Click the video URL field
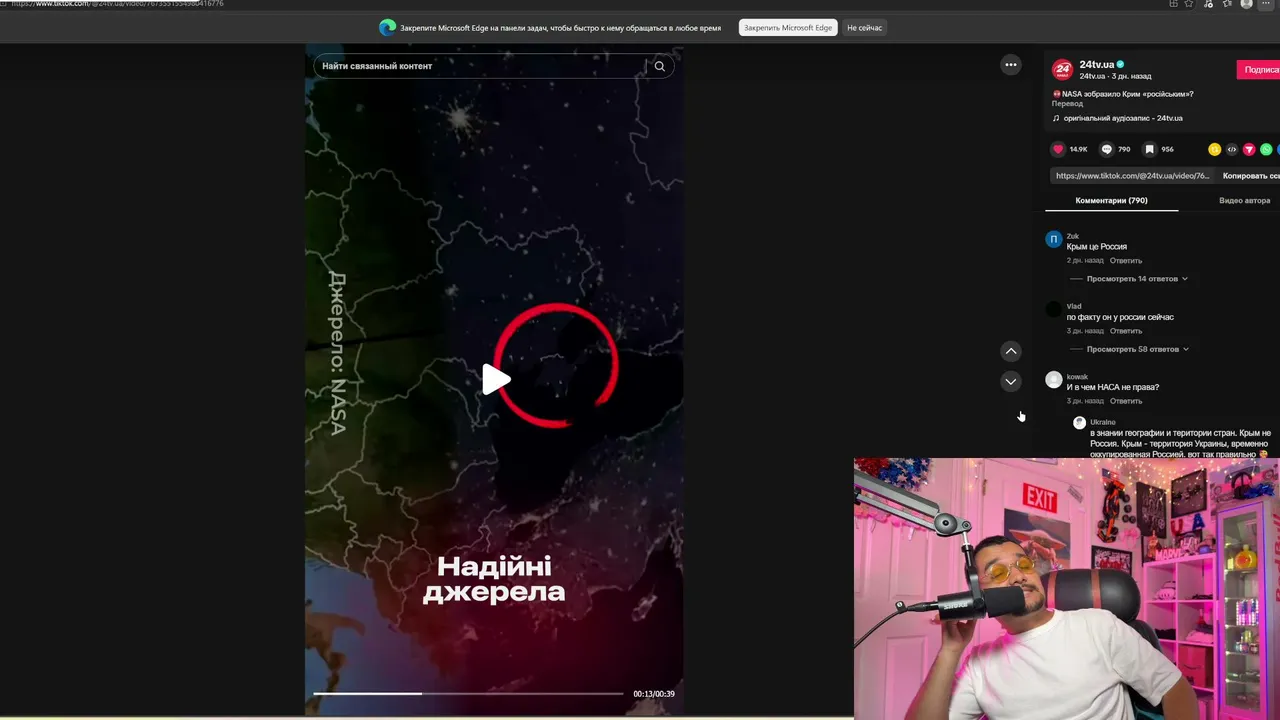The height and width of the screenshot is (720, 1280). click(1132, 176)
